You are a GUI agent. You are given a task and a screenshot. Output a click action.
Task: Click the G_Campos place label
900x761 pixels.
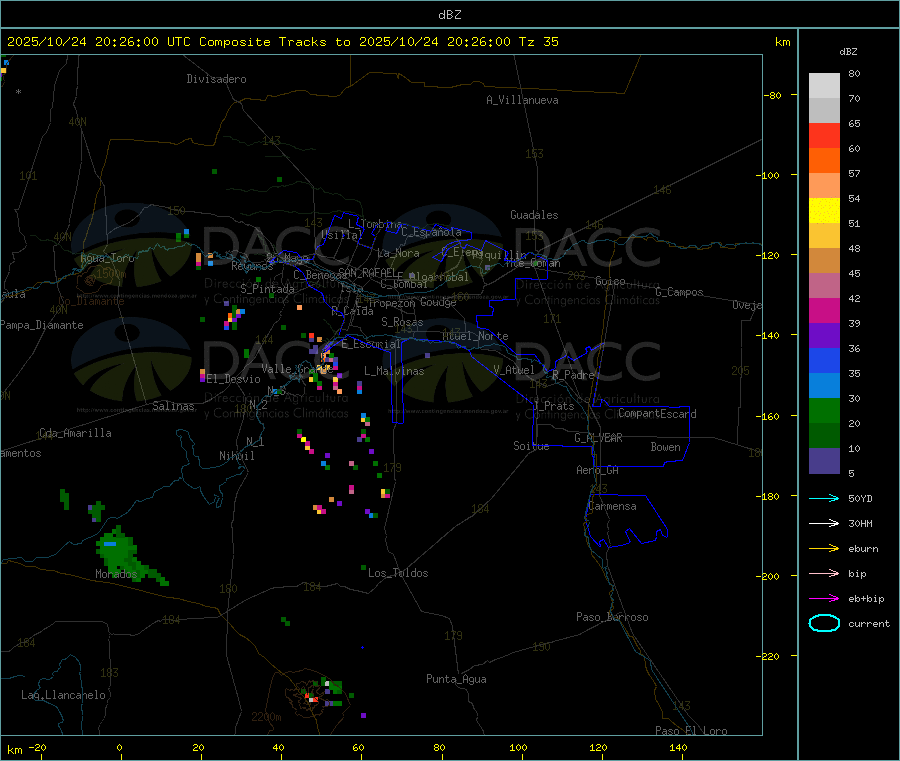click(680, 292)
